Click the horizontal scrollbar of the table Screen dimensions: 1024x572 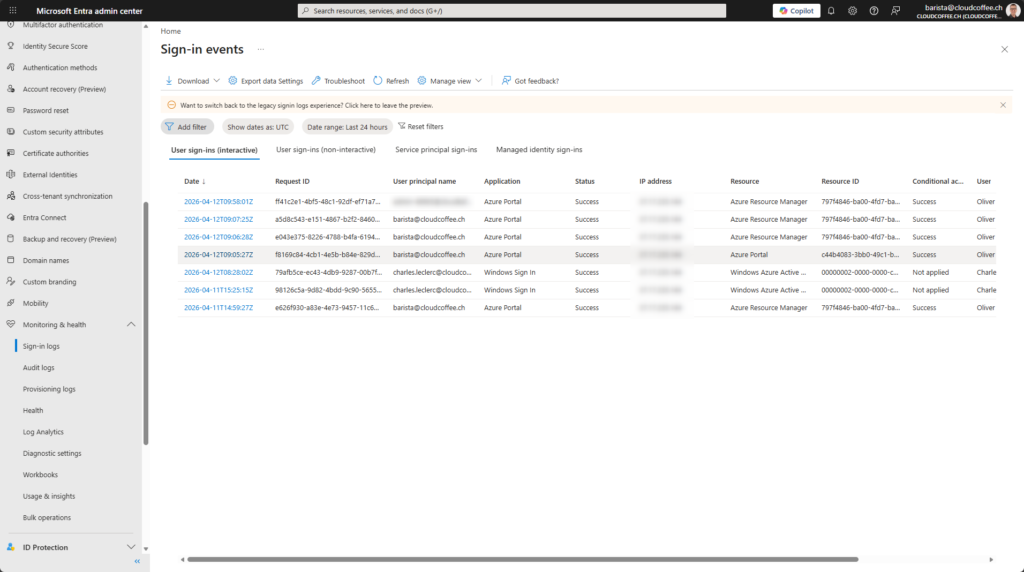pos(522,560)
